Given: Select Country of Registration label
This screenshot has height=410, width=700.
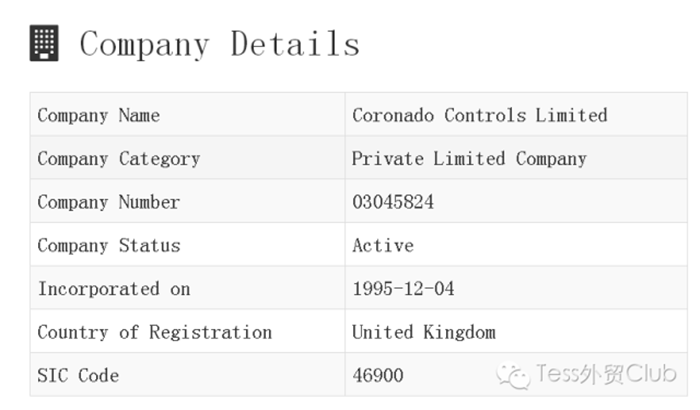Looking at the screenshot, I should coord(155,332).
